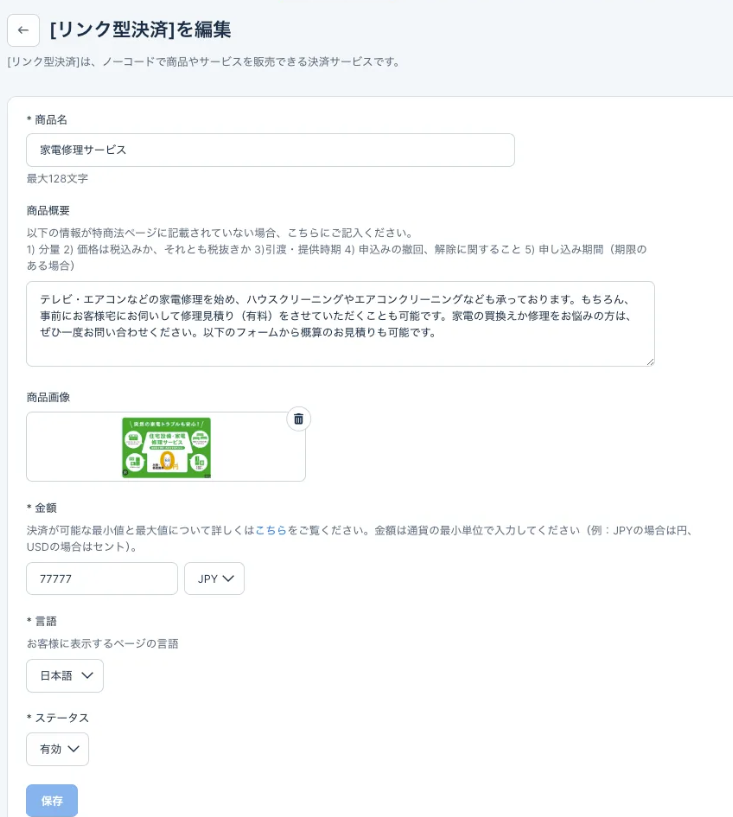
Task: Click the green product image thumbnail
Action: (166, 446)
